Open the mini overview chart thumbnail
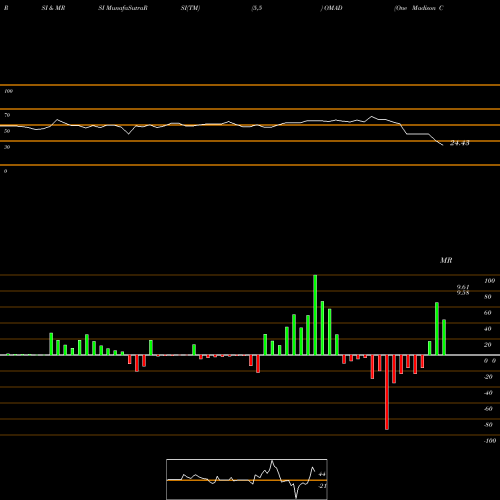500x500 pixels. pos(247,479)
